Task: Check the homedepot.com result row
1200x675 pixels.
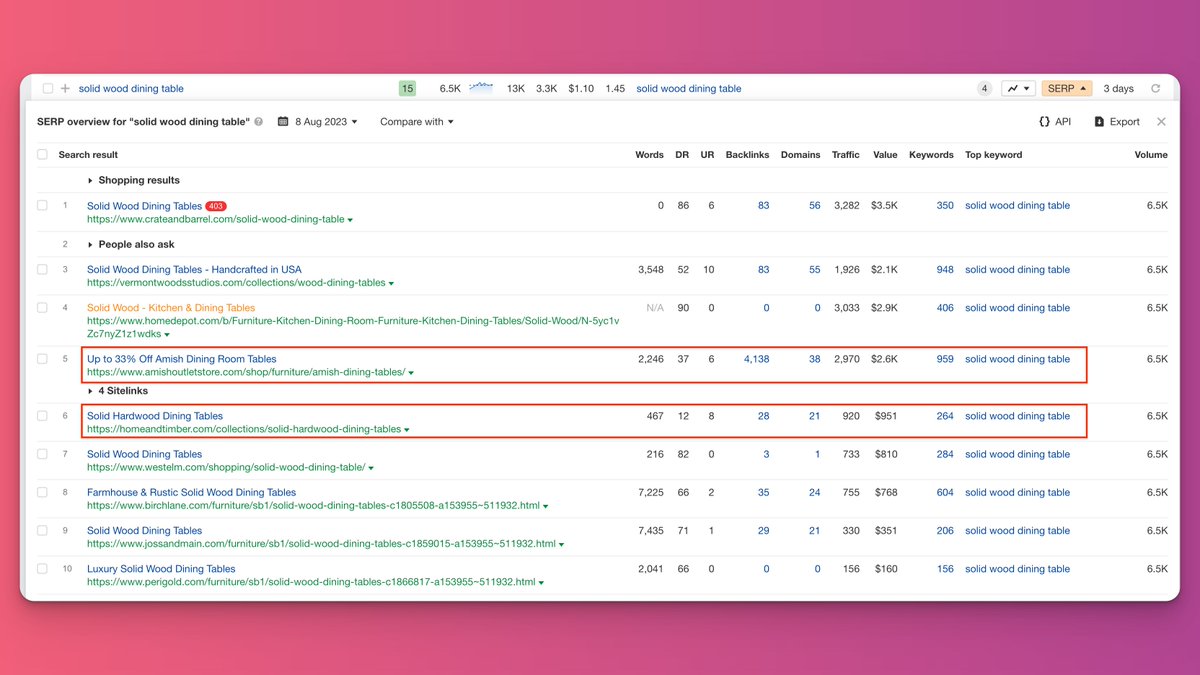Action: 42,308
